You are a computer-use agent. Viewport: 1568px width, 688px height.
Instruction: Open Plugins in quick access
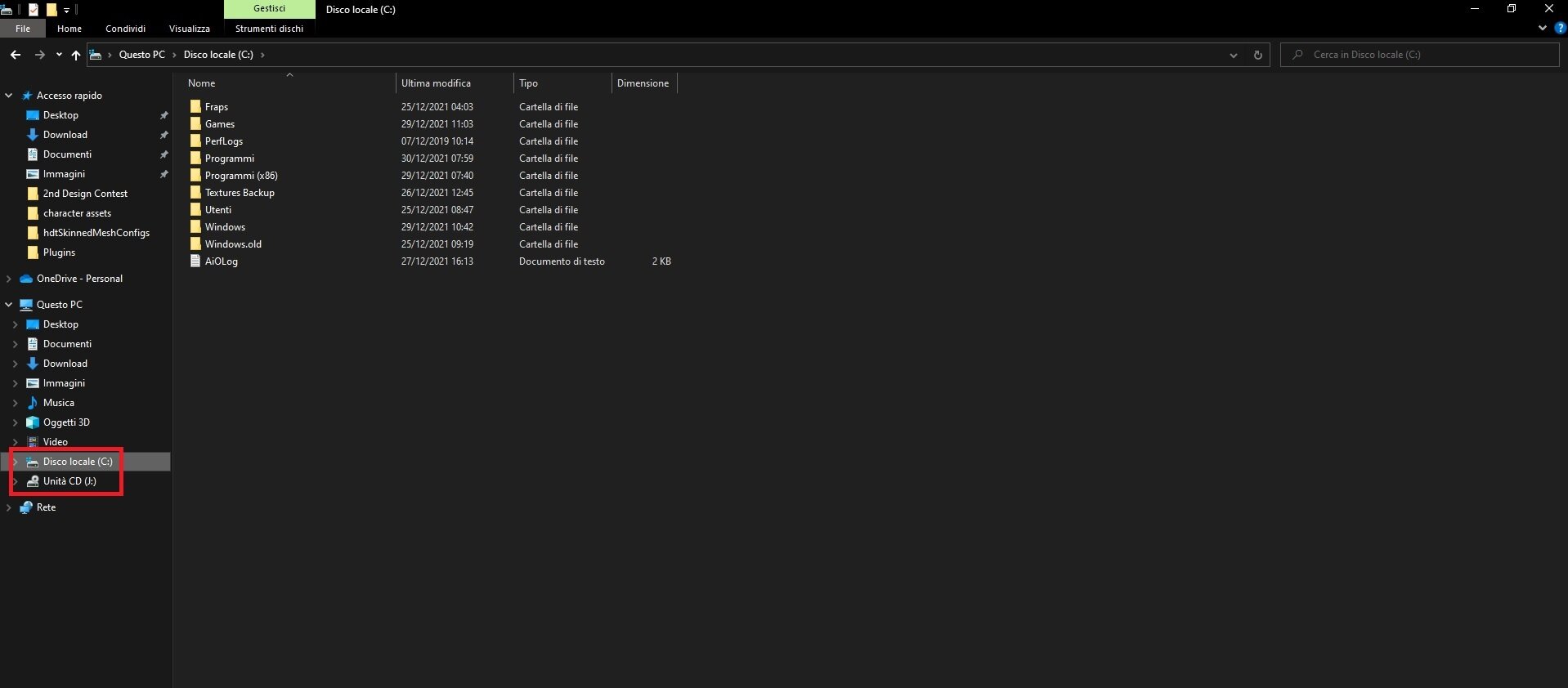tap(59, 252)
